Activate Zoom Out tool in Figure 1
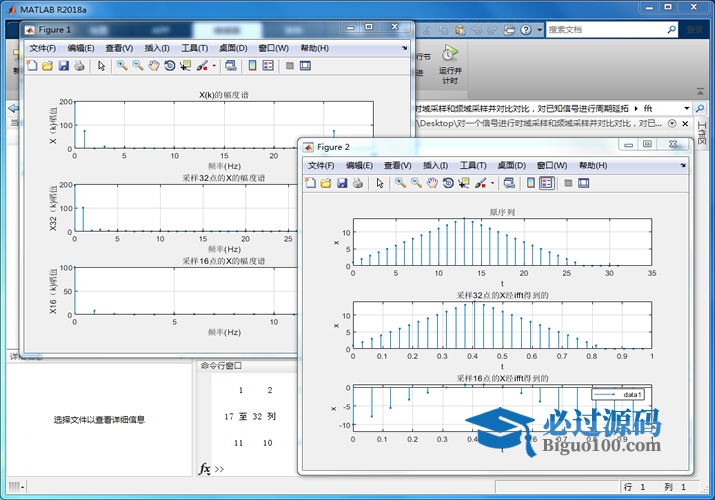Screen dimensions: 715x500 click(x=138, y=66)
